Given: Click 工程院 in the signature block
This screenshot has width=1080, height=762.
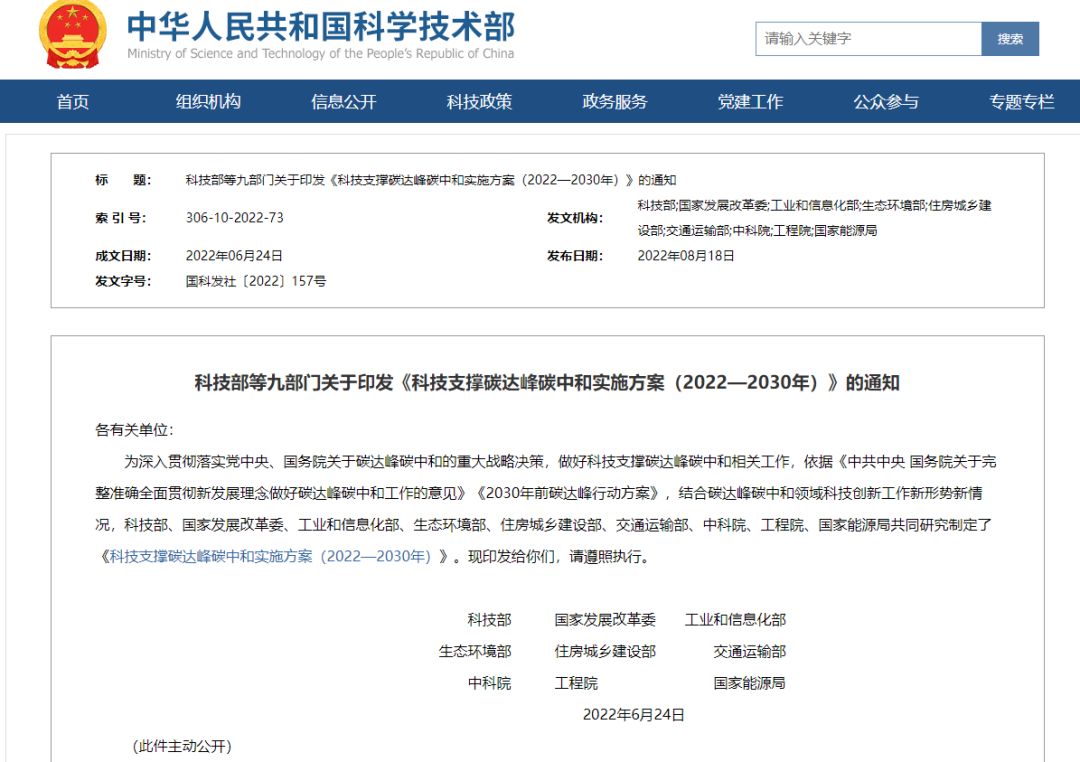Looking at the screenshot, I should pyautogui.click(x=577, y=683).
